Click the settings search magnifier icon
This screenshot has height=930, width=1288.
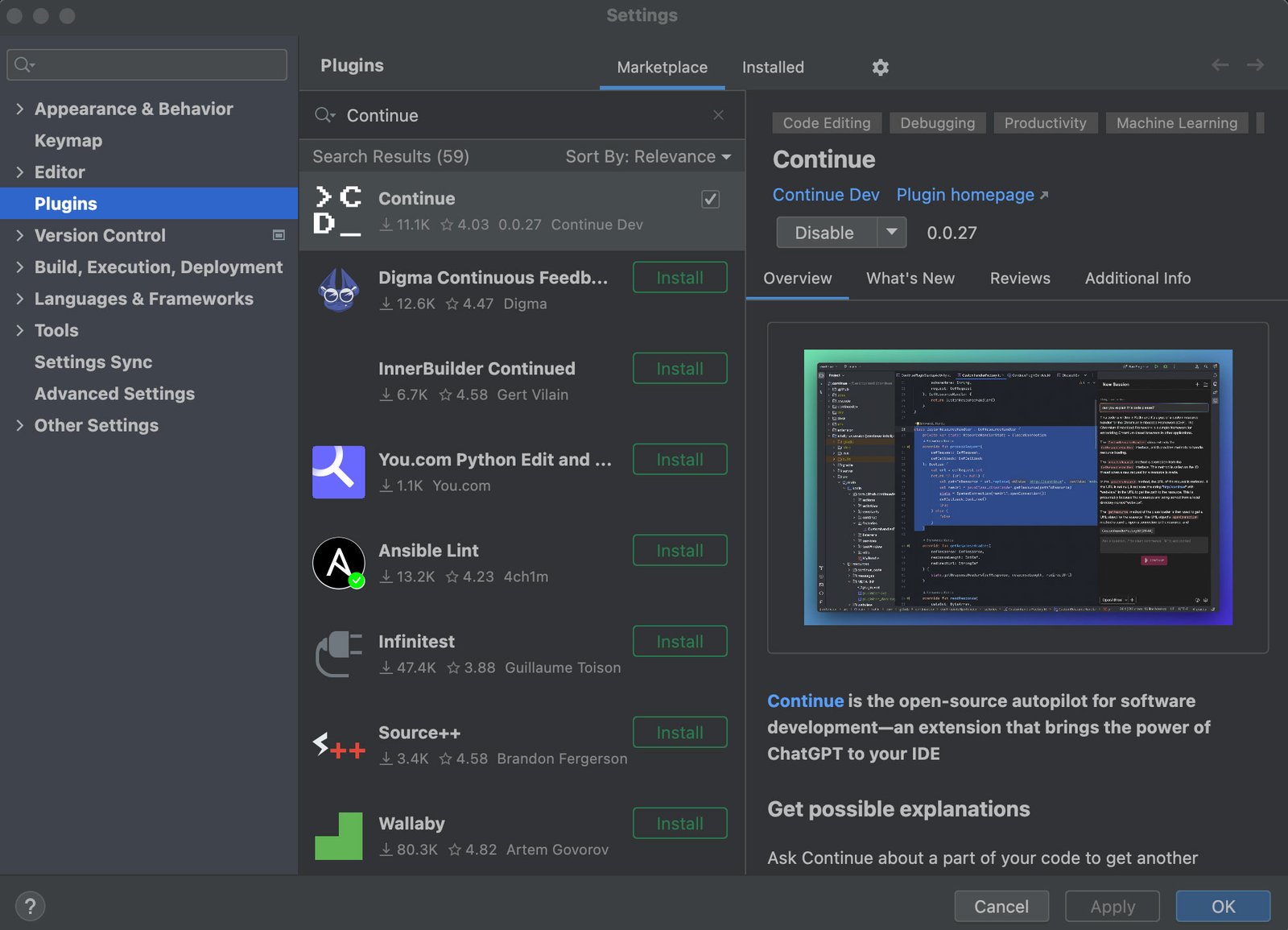pos(24,64)
